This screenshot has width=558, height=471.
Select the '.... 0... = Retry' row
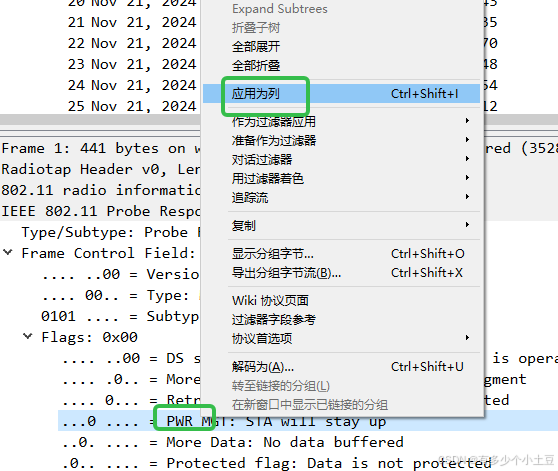[x=130, y=400]
